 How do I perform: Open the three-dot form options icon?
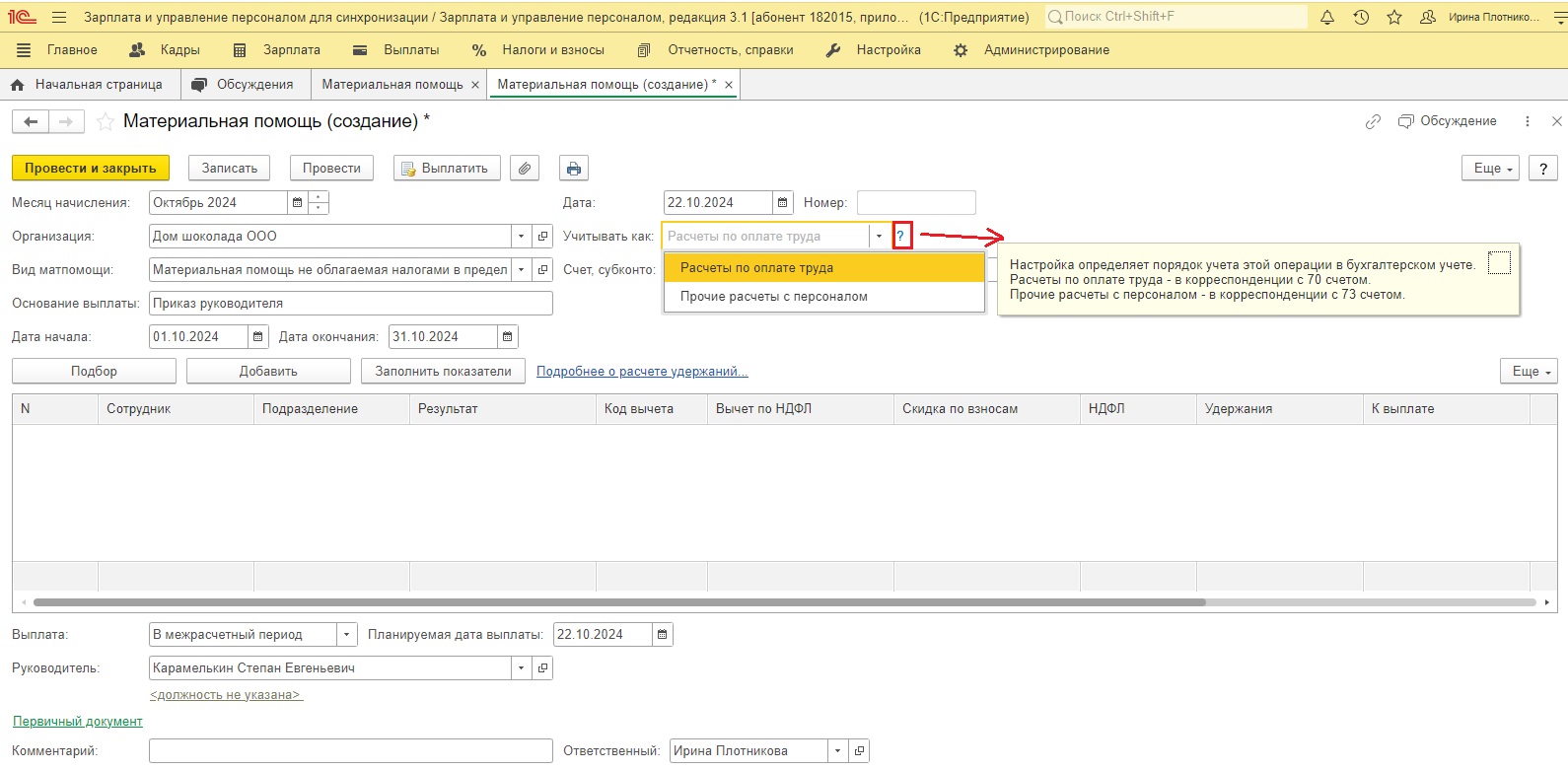tap(1527, 121)
